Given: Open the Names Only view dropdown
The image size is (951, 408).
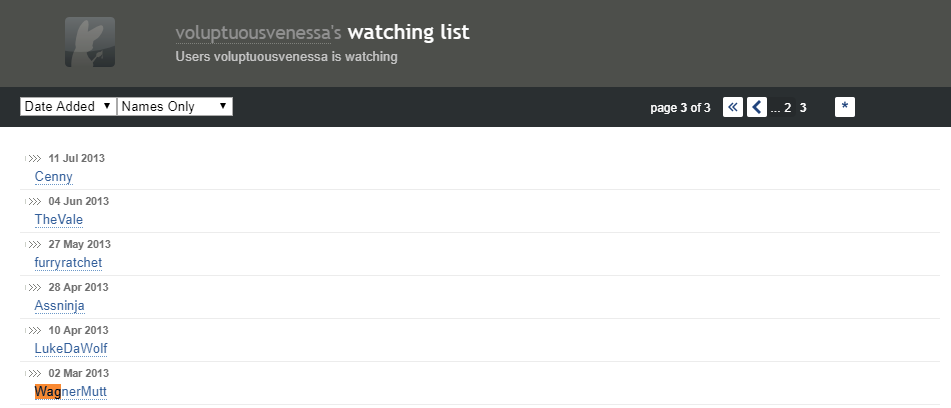Looking at the screenshot, I should [x=175, y=107].
